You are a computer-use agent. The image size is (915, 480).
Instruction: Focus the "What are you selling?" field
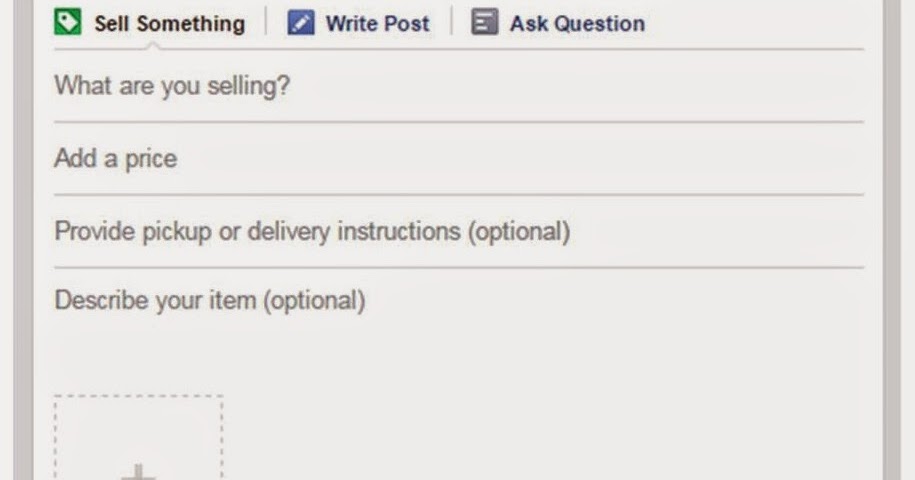click(x=459, y=86)
